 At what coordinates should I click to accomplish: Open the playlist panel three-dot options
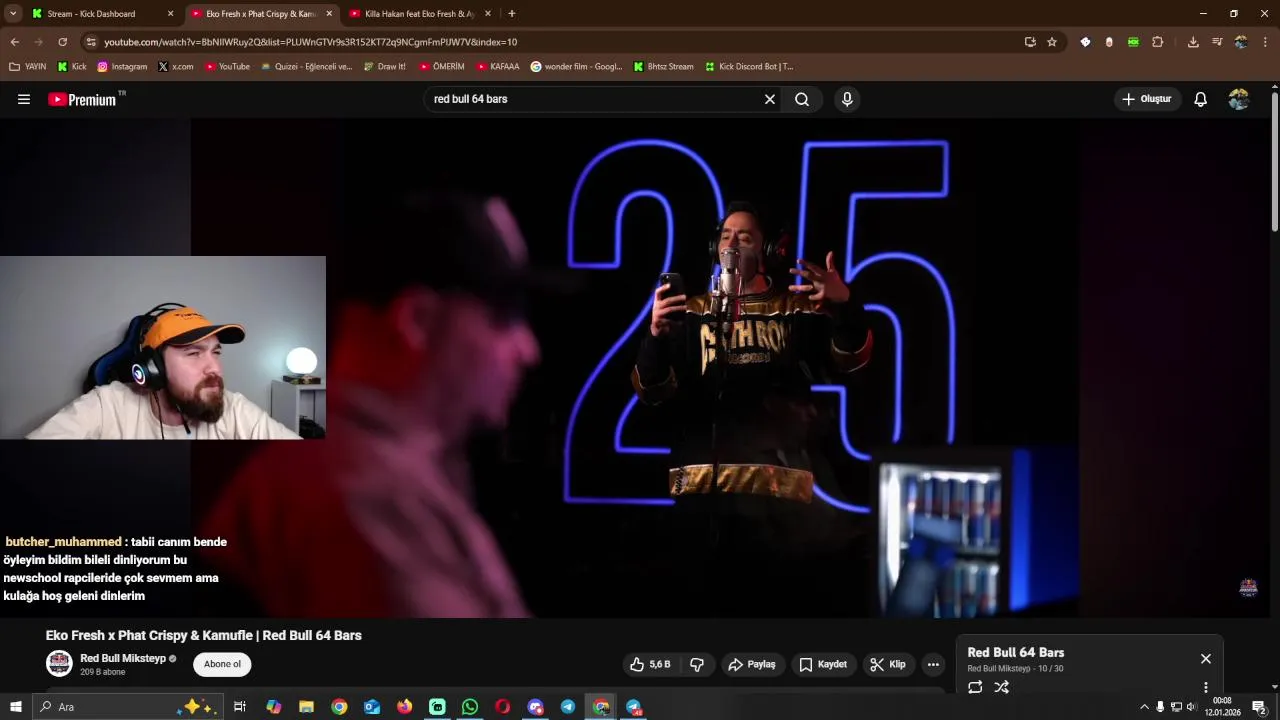coord(1206,687)
